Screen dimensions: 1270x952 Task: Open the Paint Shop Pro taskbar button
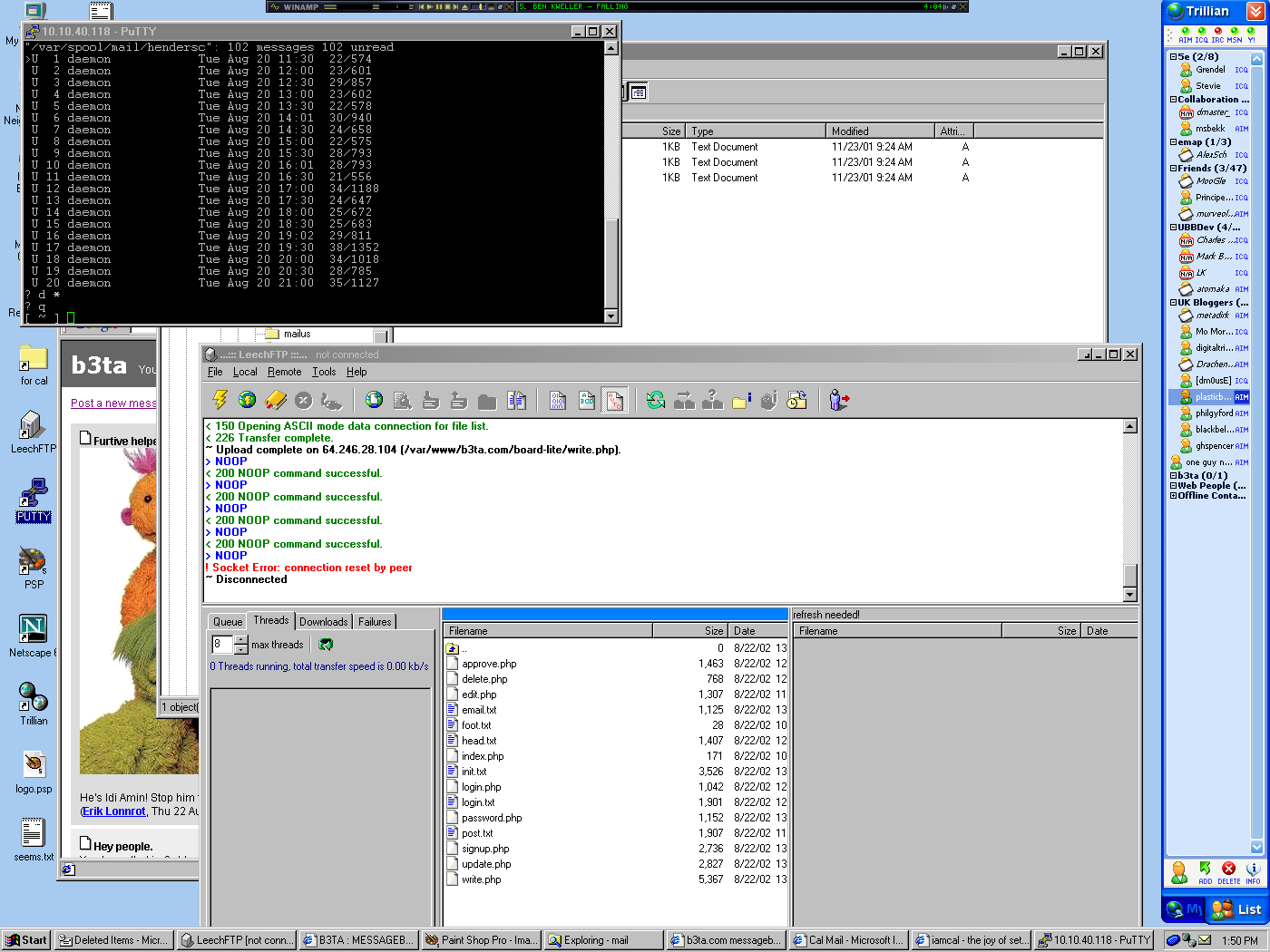[x=481, y=940]
